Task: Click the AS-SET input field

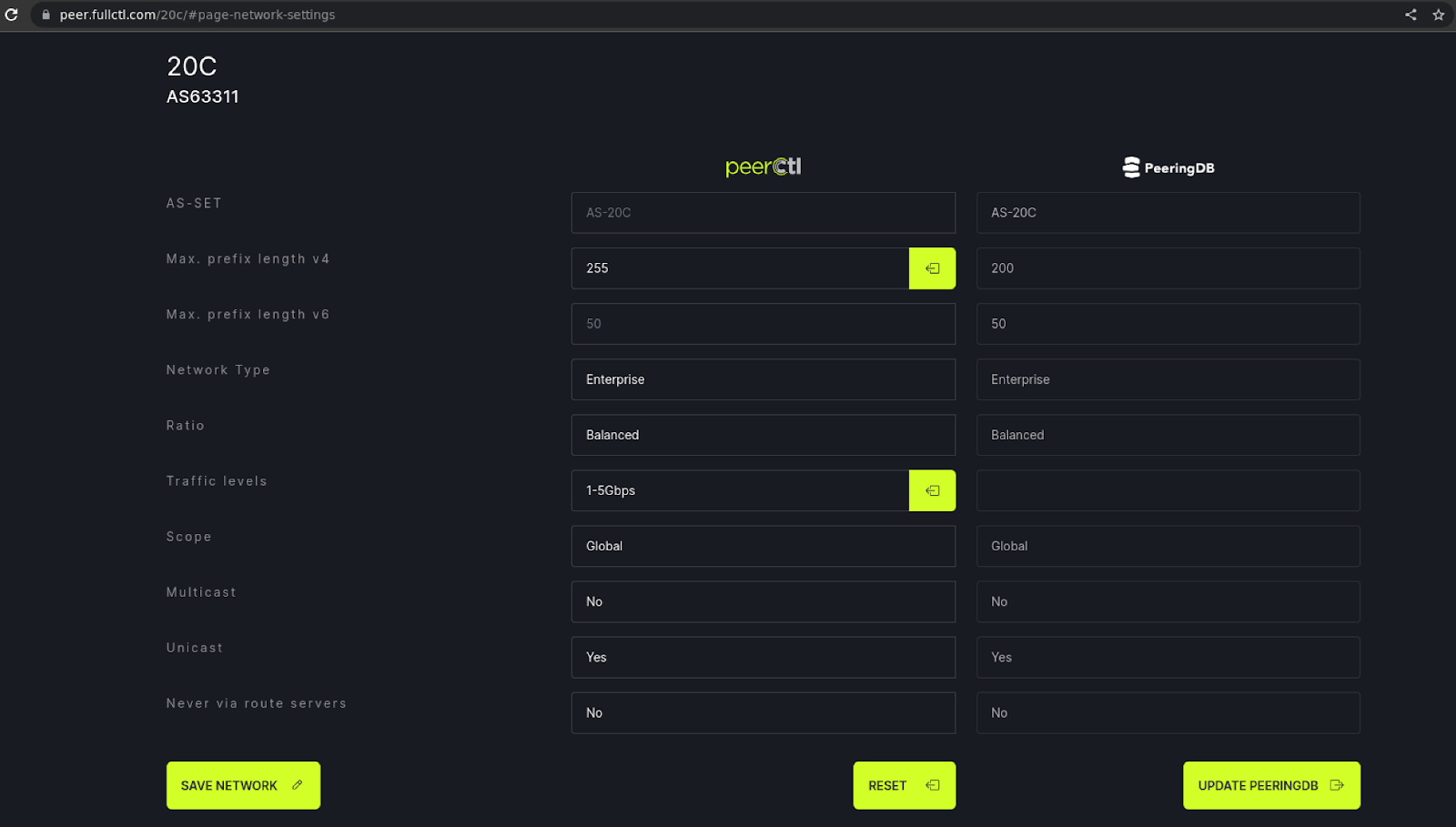Action: click(x=763, y=213)
